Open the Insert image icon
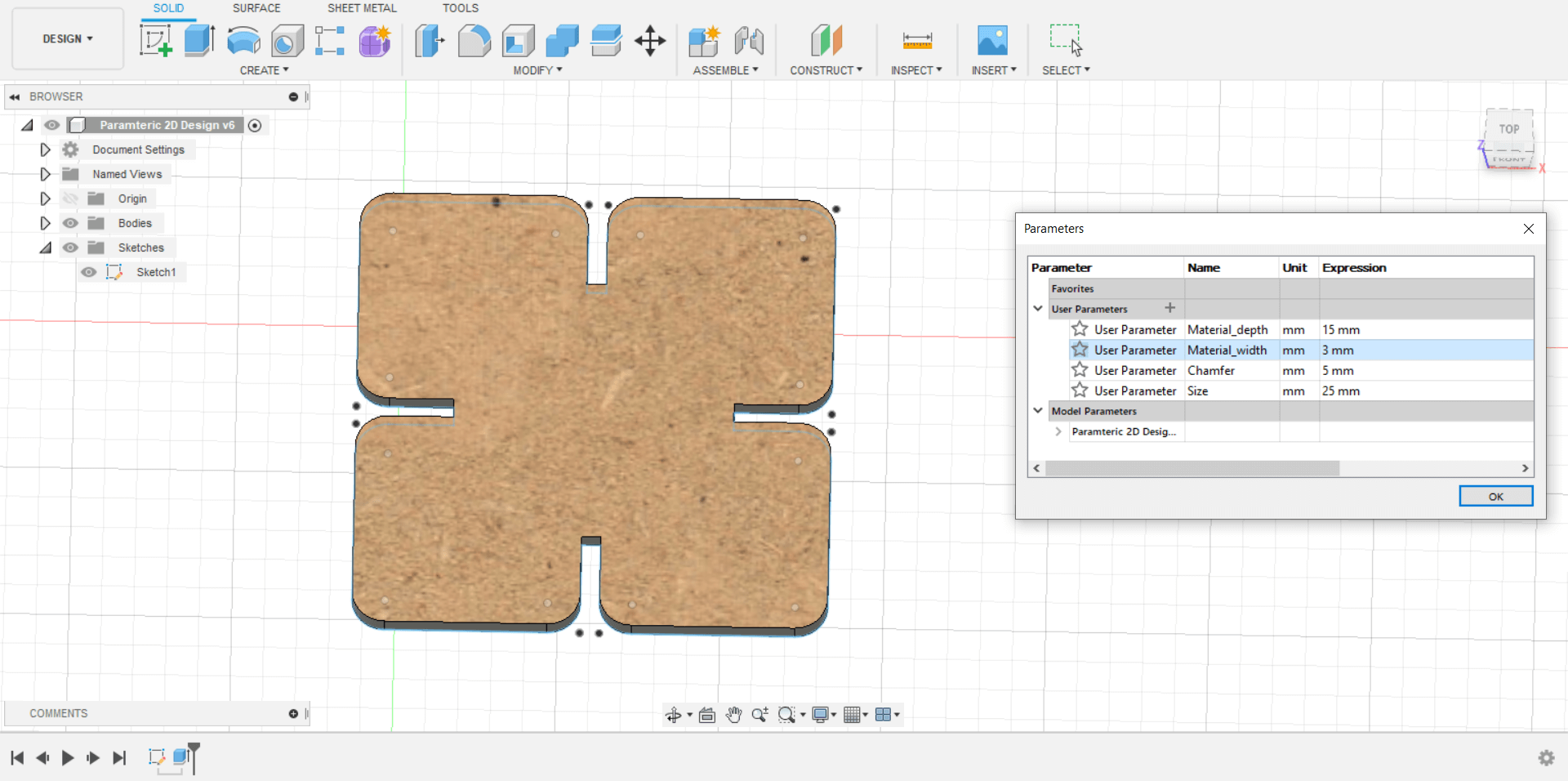This screenshot has width=1568, height=781. click(992, 40)
